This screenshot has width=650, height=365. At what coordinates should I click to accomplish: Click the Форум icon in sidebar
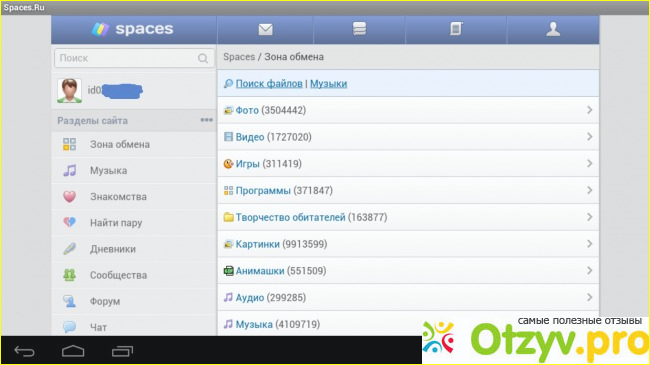pyautogui.click(x=69, y=301)
